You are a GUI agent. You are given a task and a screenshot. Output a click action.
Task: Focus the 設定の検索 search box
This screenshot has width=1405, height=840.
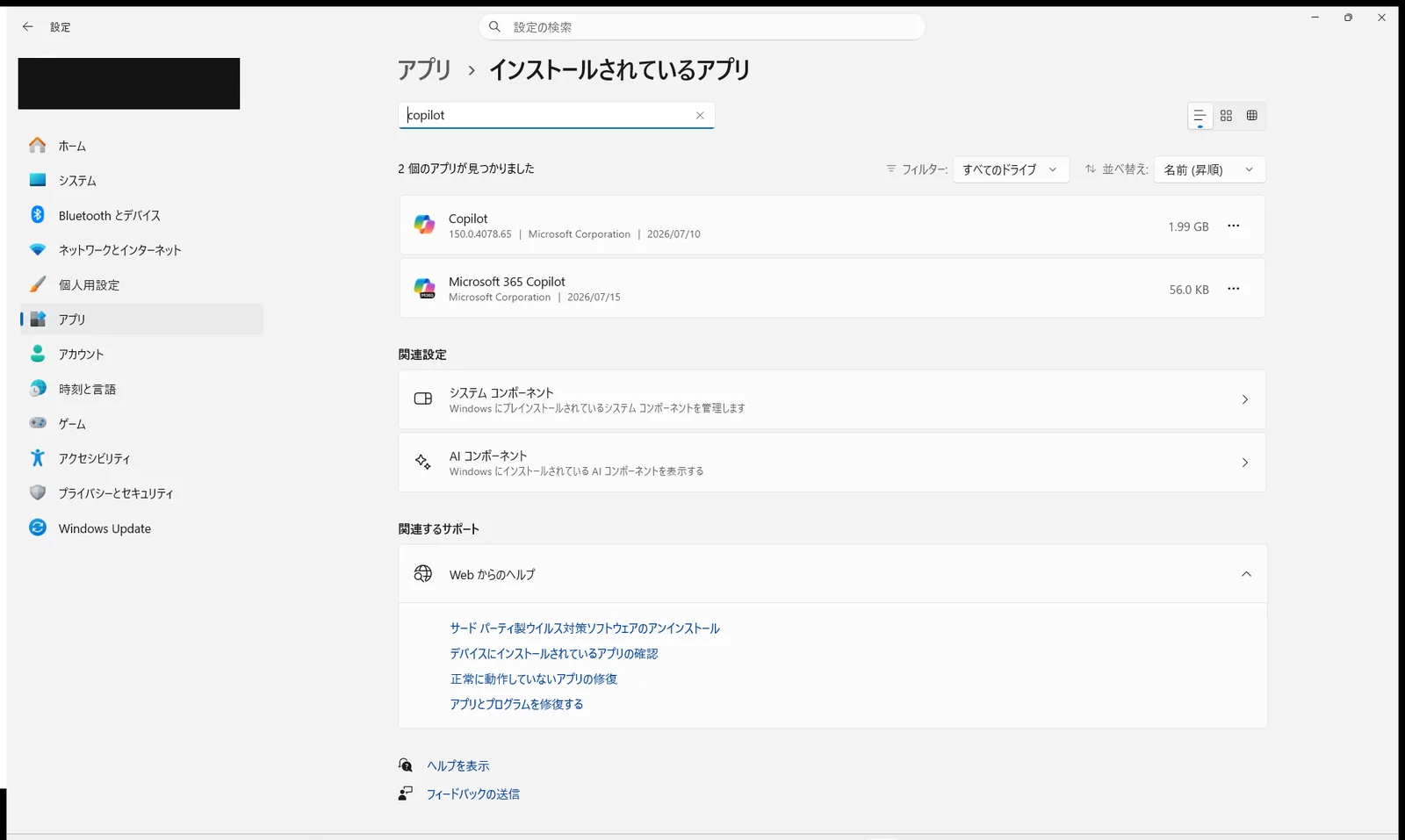(702, 27)
